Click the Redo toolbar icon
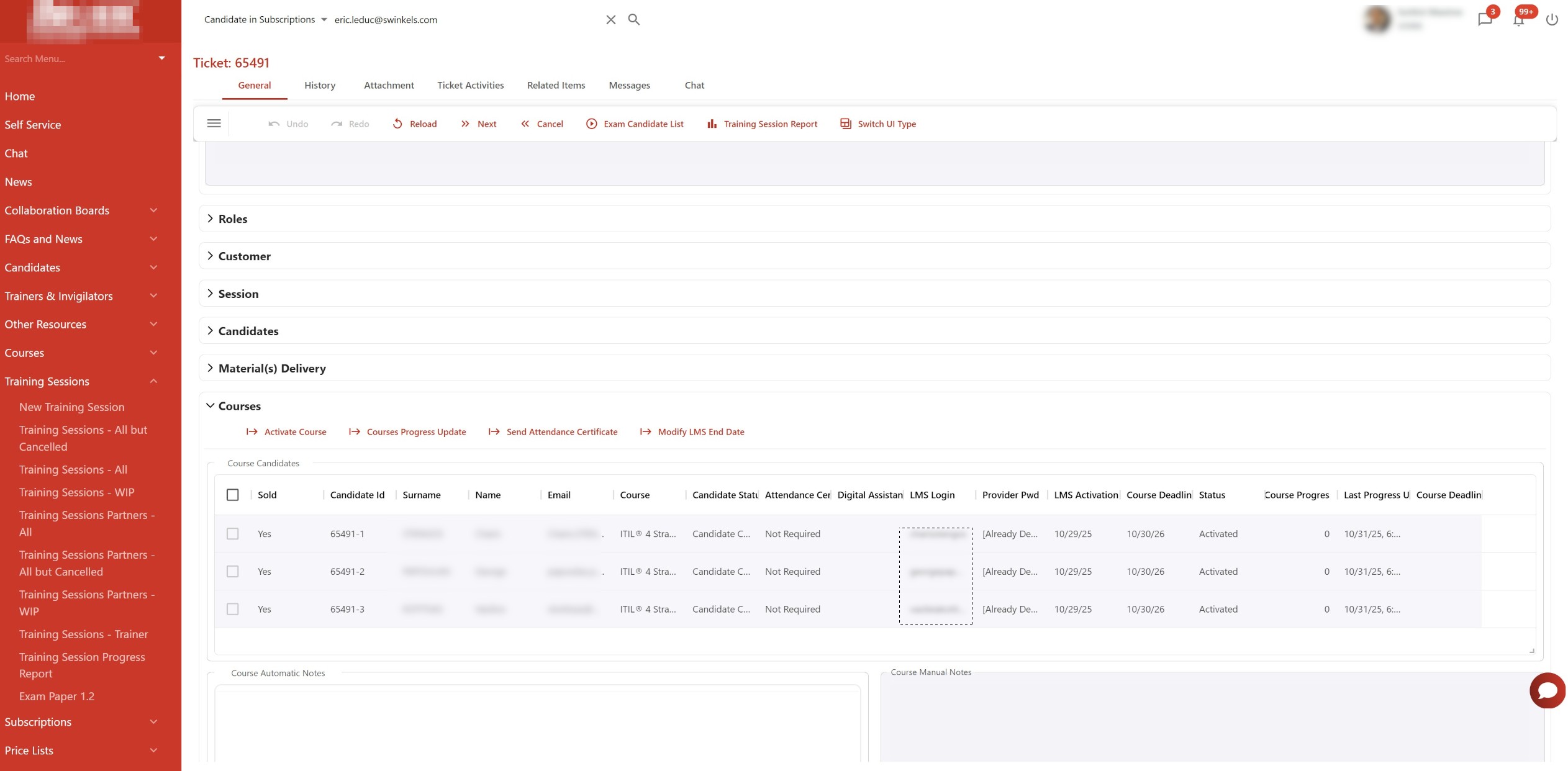1568x771 pixels. [337, 124]
